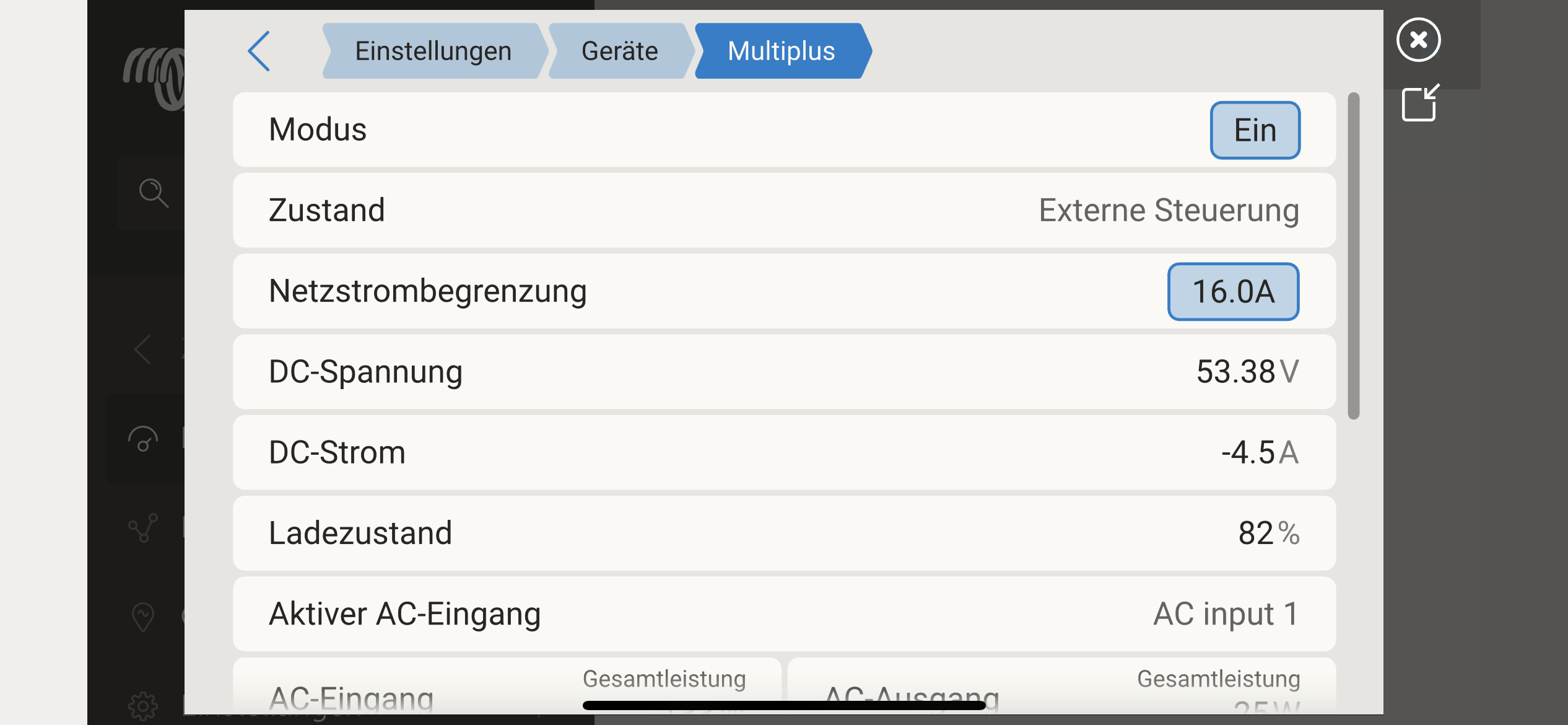Go to the Einstellungen breadcrumb

click(x=433, y=51)
